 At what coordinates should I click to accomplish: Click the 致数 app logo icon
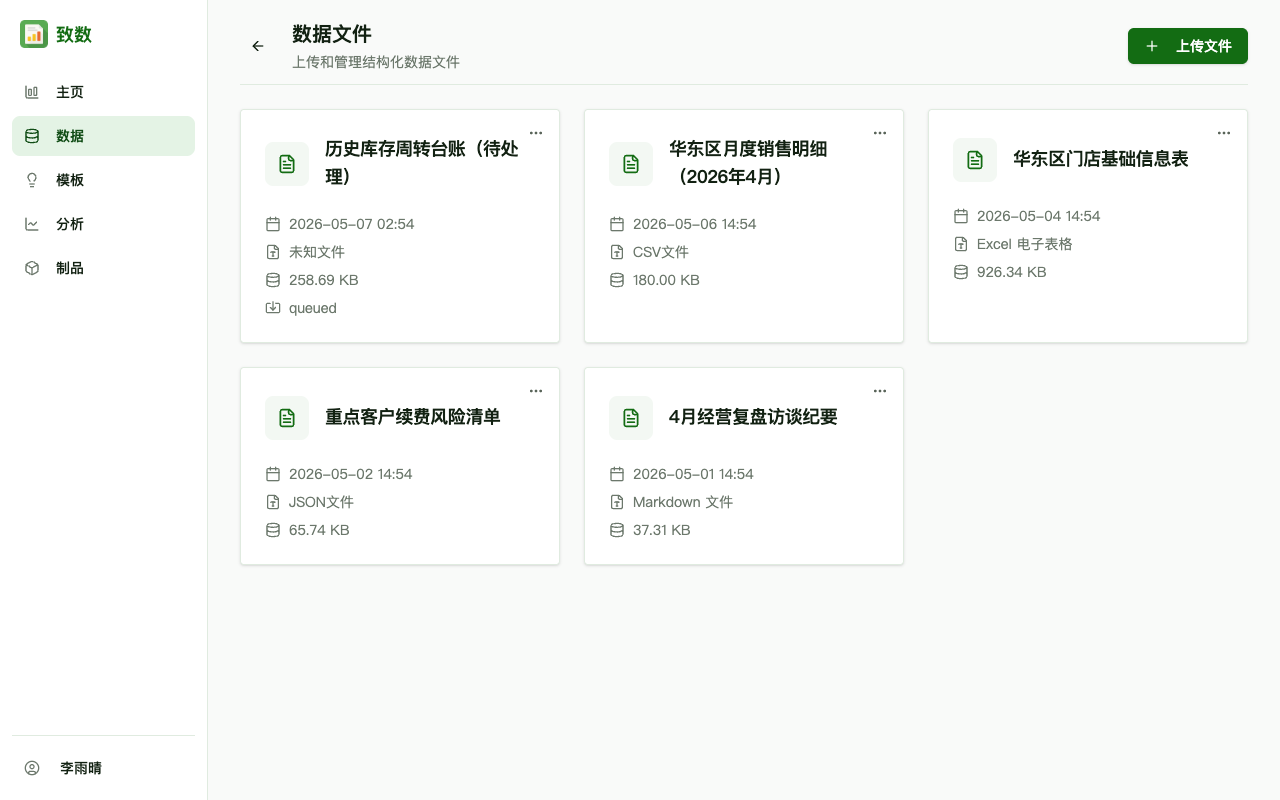click(x=34, y=34)
